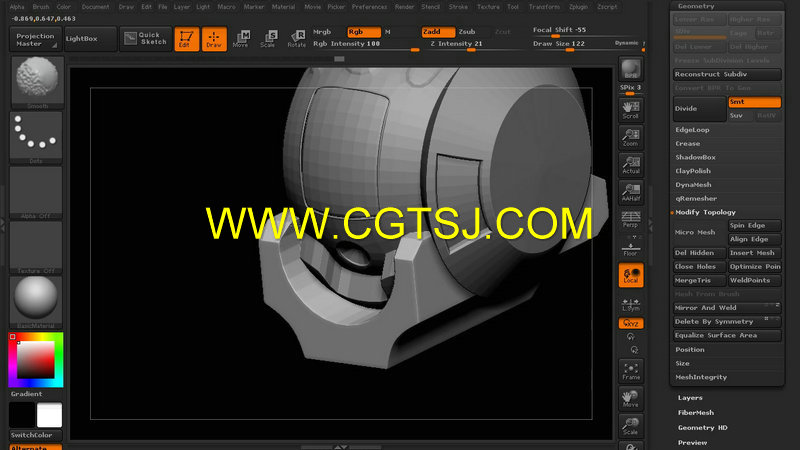Toggle Persp perspective view
Screen dimensions: 800x450
click(631, 220)
